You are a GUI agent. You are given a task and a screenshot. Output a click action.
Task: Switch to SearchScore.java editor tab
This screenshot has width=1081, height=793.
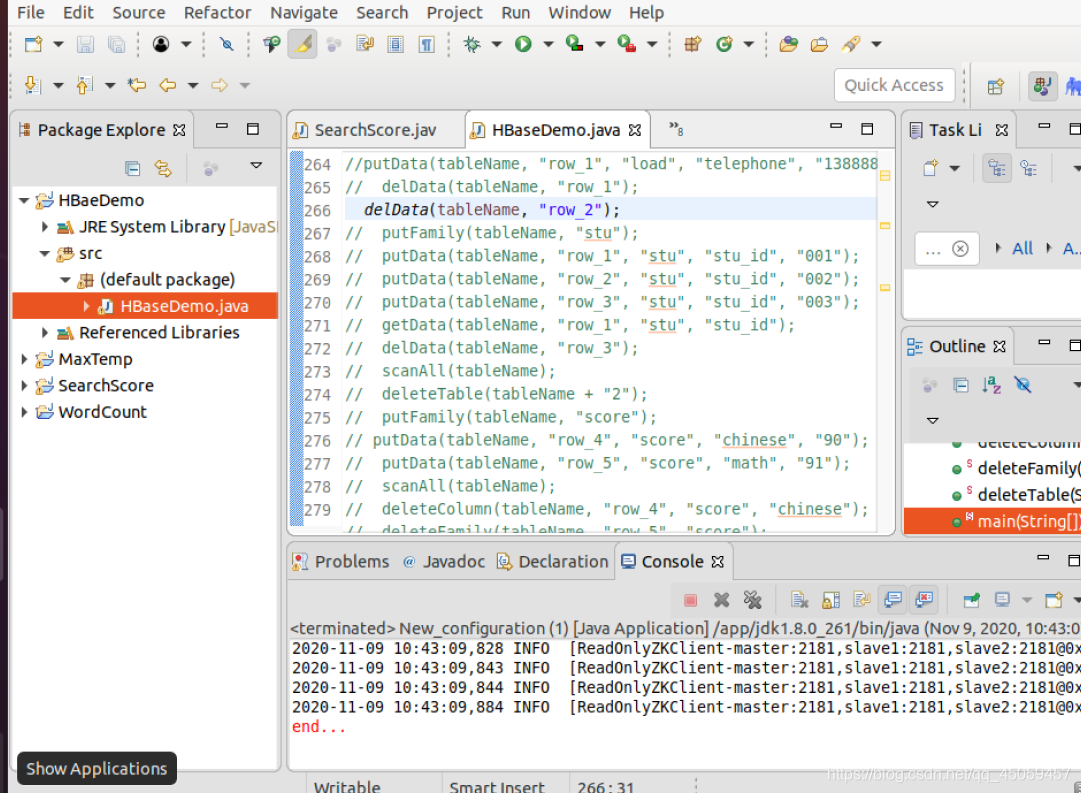375,130
